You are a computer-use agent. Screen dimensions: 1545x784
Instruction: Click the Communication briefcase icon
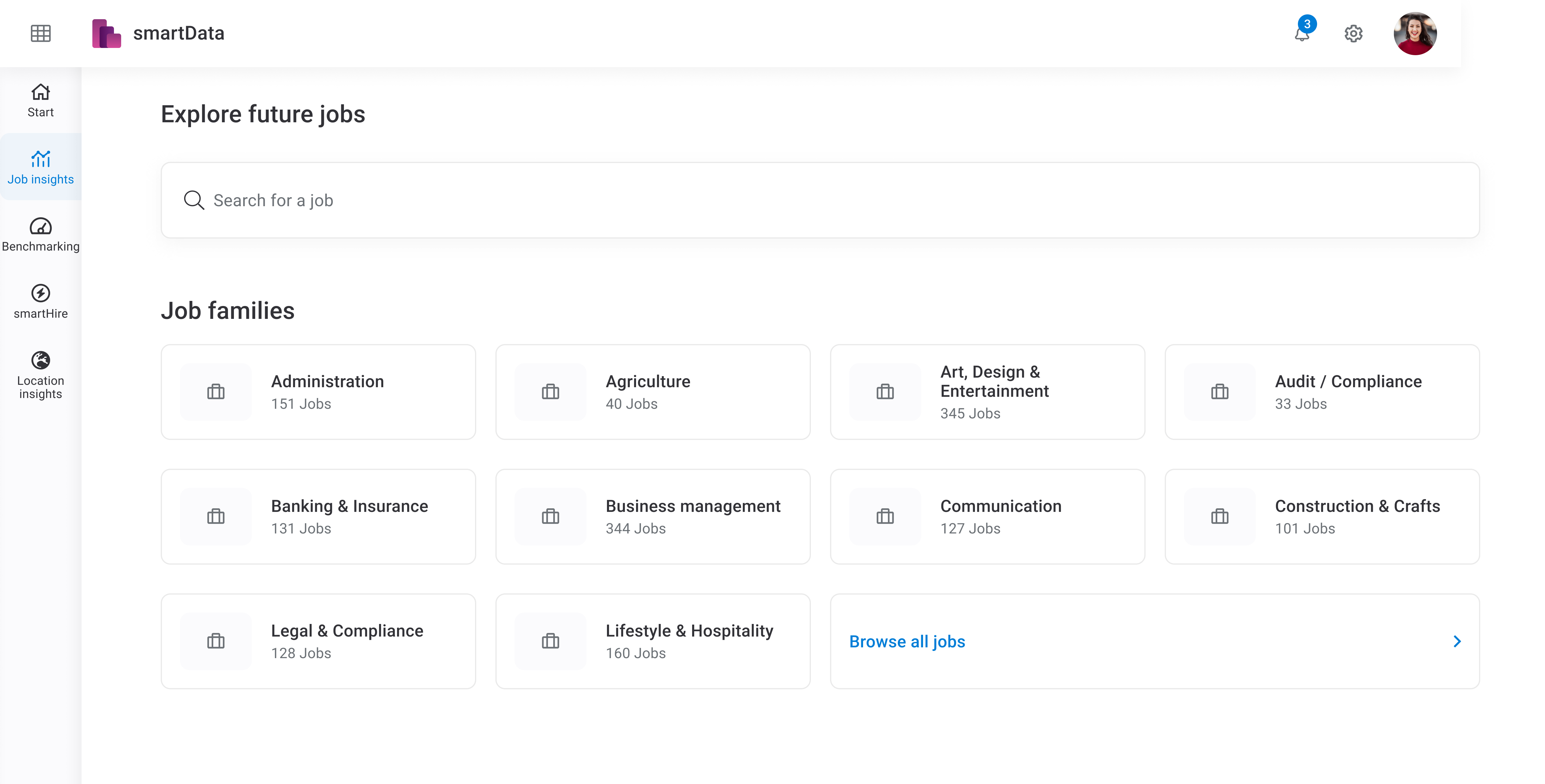click(885, 517)
